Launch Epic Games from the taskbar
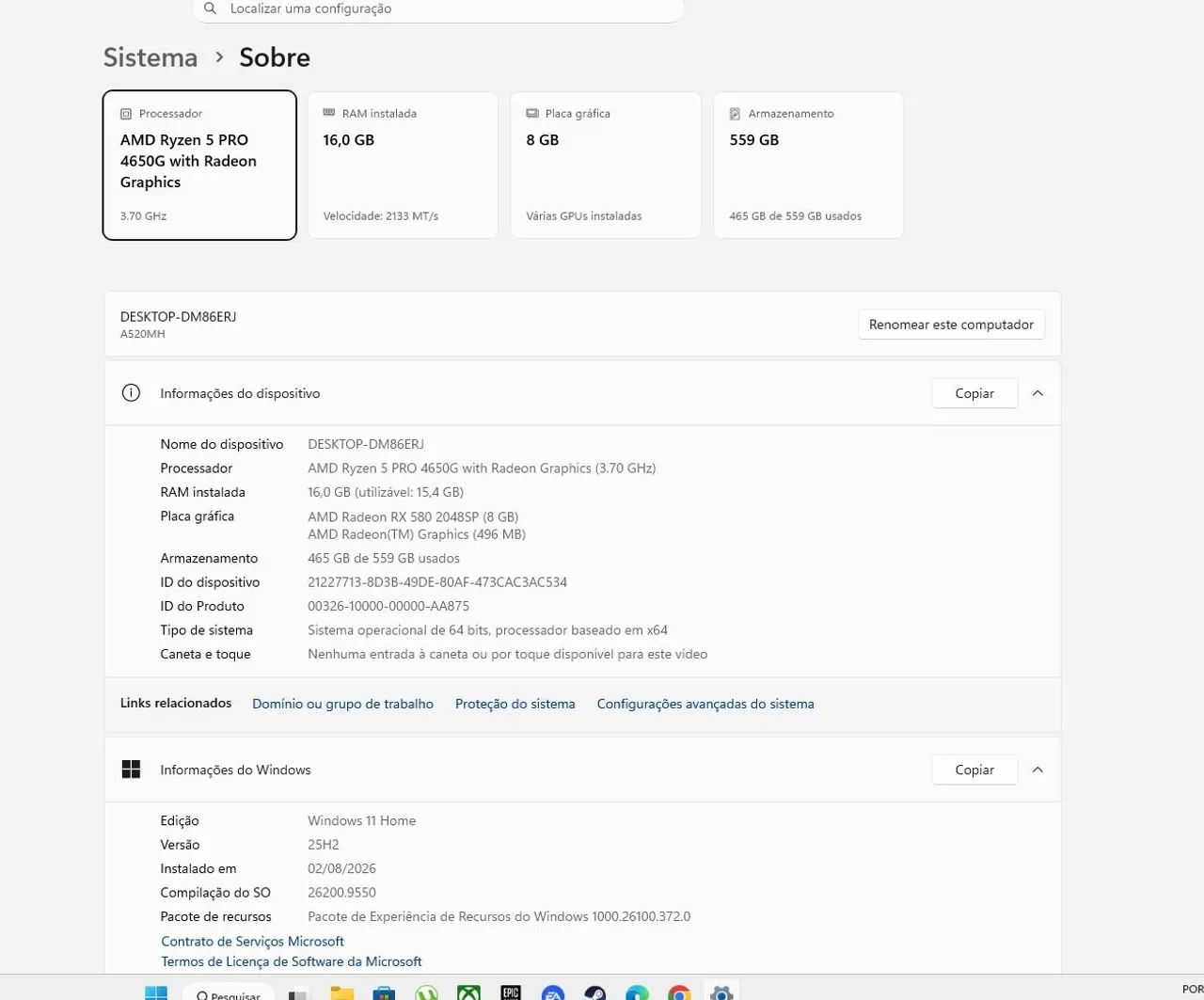This screenshot has width=1204, height=1000. tap(511, 993)
